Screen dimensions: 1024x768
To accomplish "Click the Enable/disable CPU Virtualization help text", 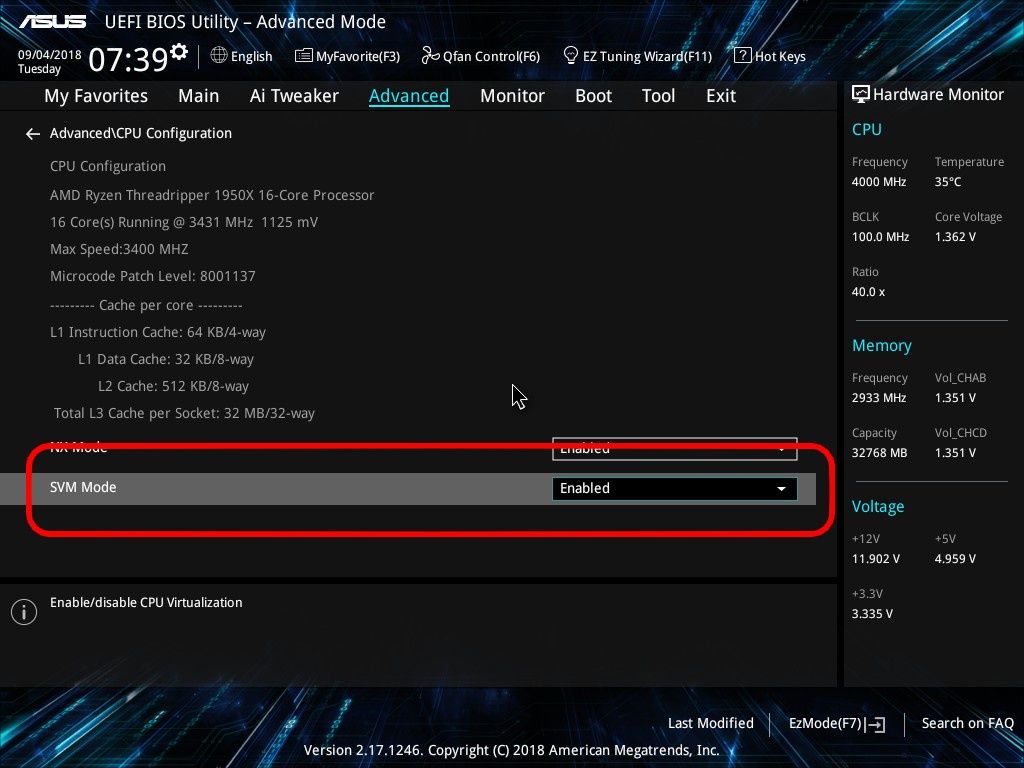I will tap(146, 603).
